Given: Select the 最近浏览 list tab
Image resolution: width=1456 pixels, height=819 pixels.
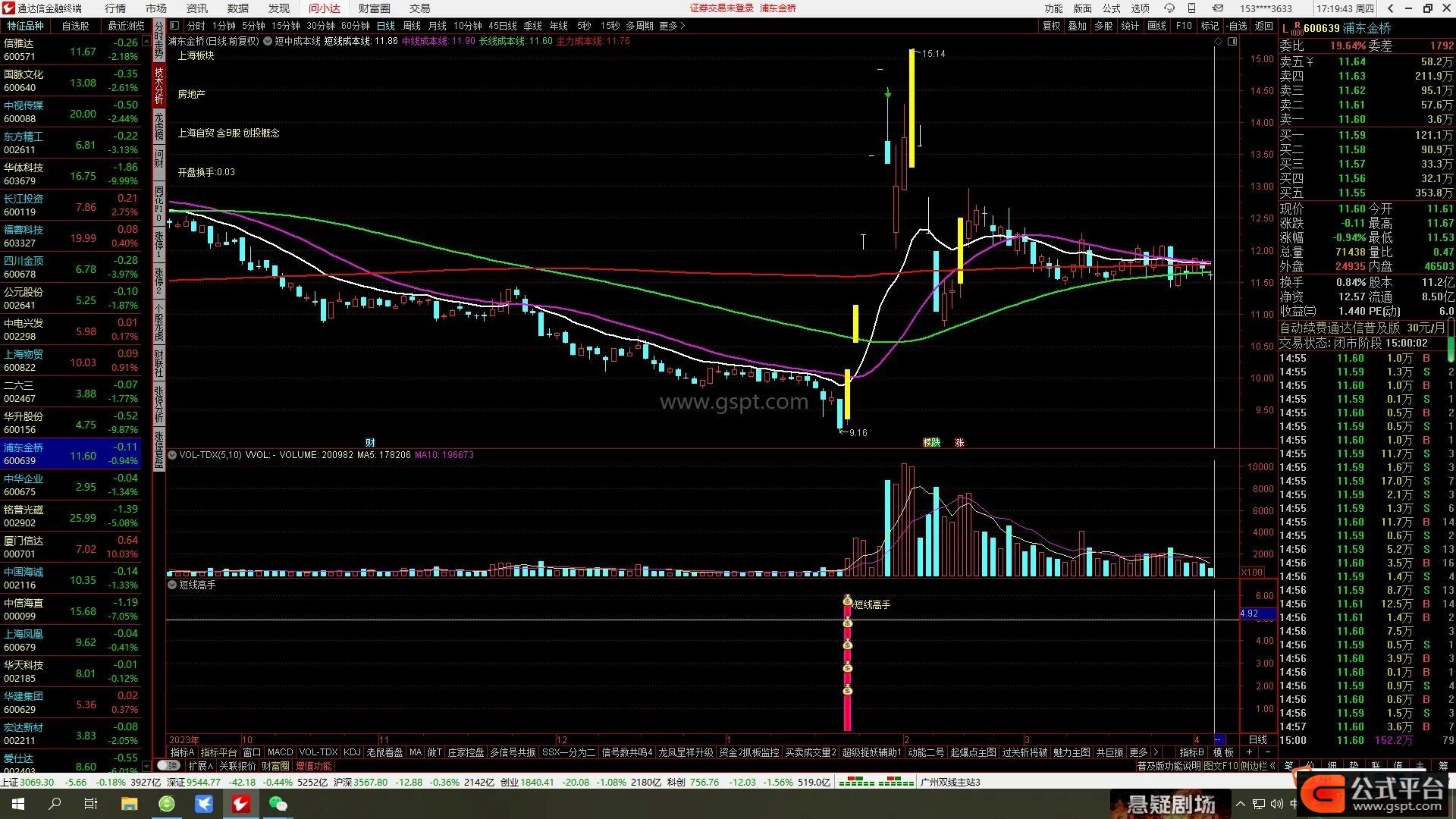Looking at the screenshot, I should pos(126,26).
